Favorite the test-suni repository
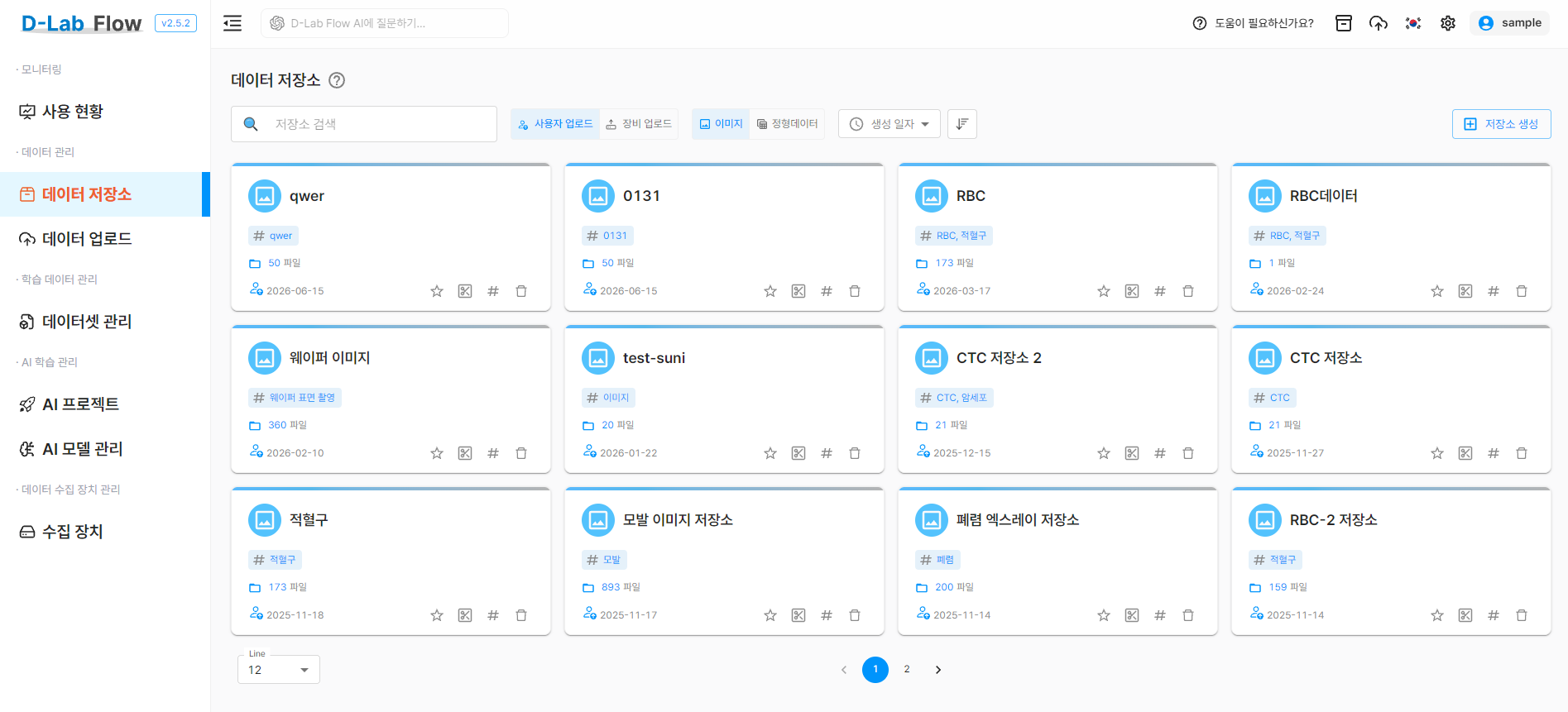 pos(770,453)
